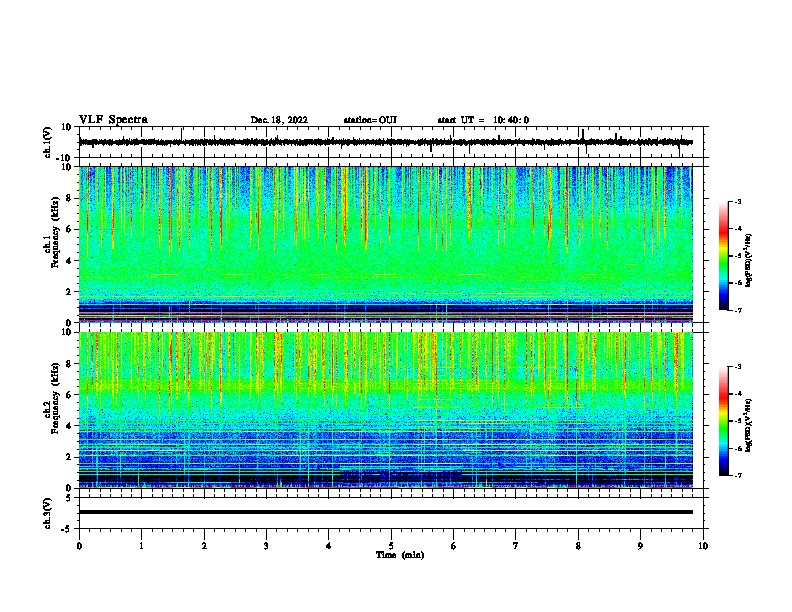Click the "Time (min)" x-axis label
The width and height of the screenshot is (792, 612).
click(x=400, y=555)
